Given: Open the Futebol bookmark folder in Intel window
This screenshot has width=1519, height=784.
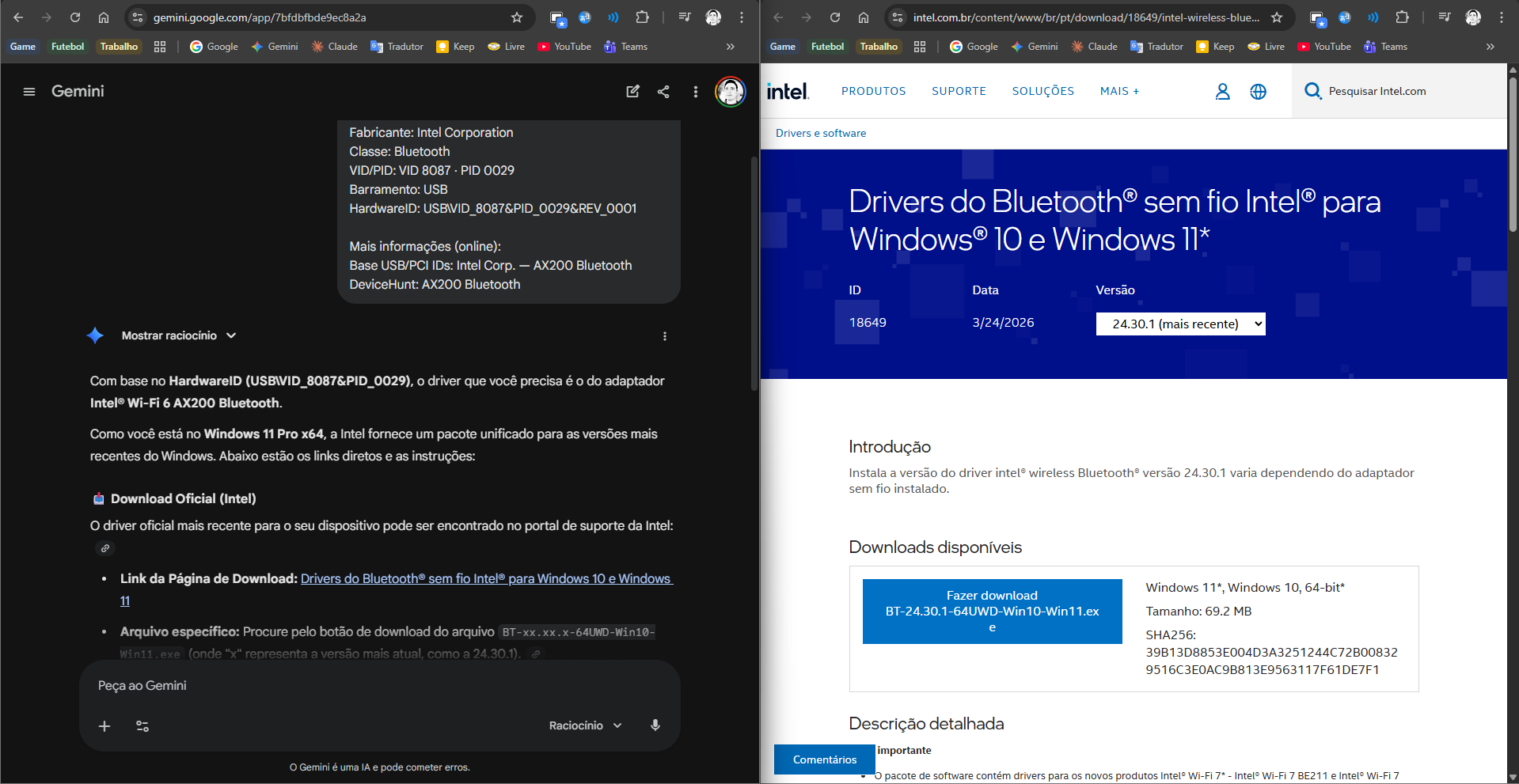Looking at the screenshot, I should pos(827,47).
